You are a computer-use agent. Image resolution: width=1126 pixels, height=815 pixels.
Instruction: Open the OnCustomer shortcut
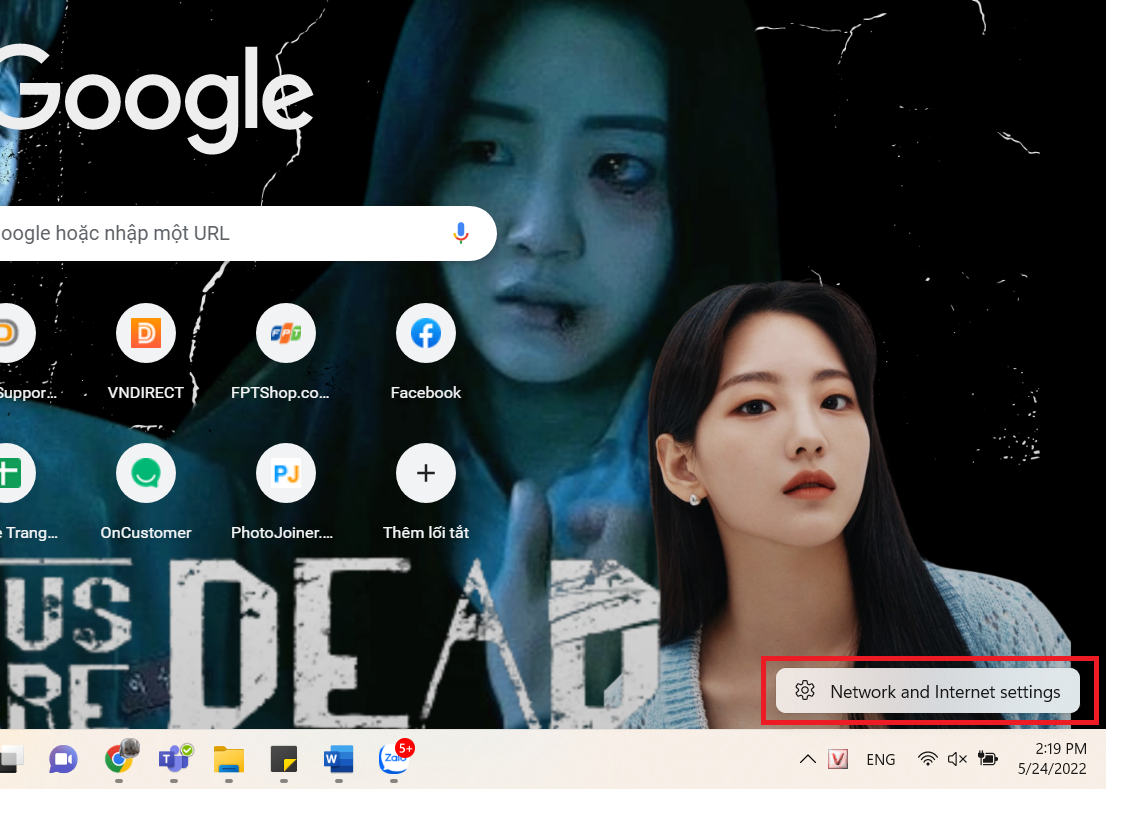point(146,492)
